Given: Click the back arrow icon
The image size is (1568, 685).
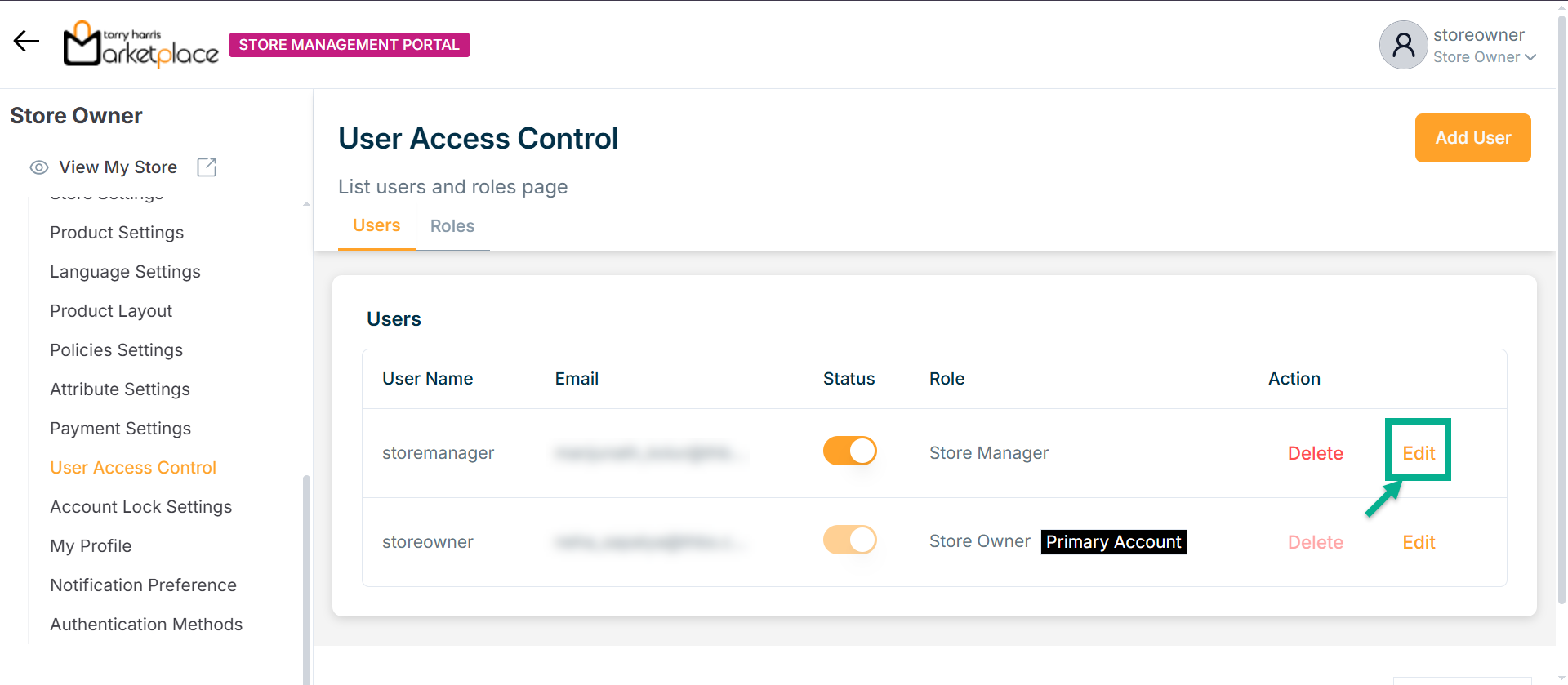Looking at the screenshot, I should point(26,41).
